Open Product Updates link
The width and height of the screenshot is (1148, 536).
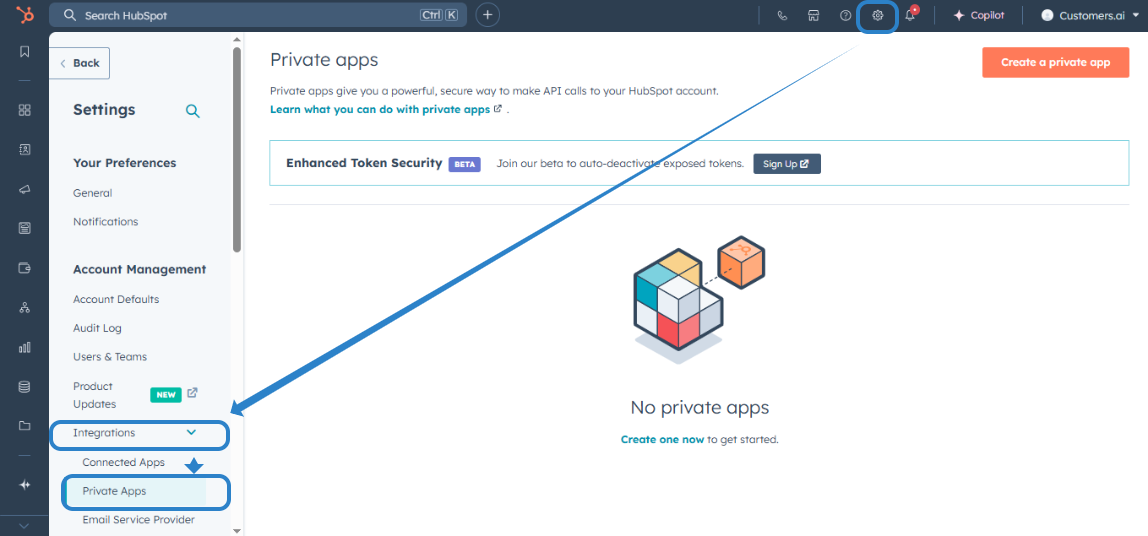coord(94,395)
